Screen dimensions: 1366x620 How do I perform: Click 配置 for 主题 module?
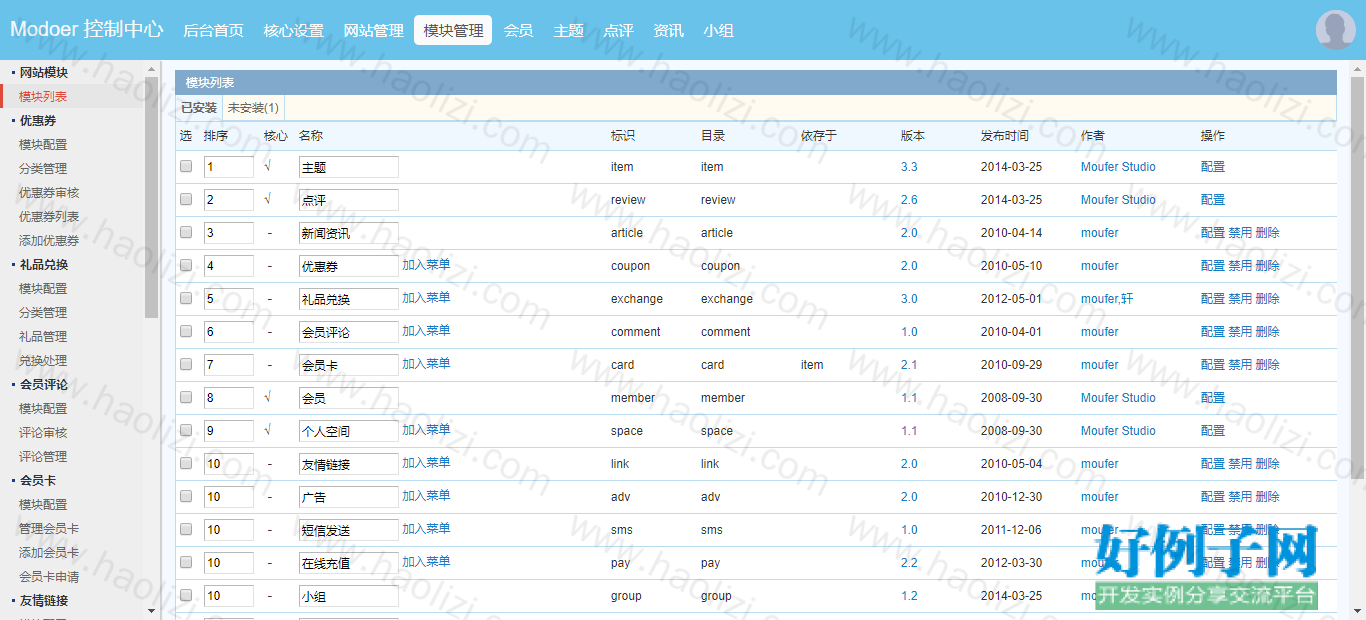click(x=1213, y=167)
